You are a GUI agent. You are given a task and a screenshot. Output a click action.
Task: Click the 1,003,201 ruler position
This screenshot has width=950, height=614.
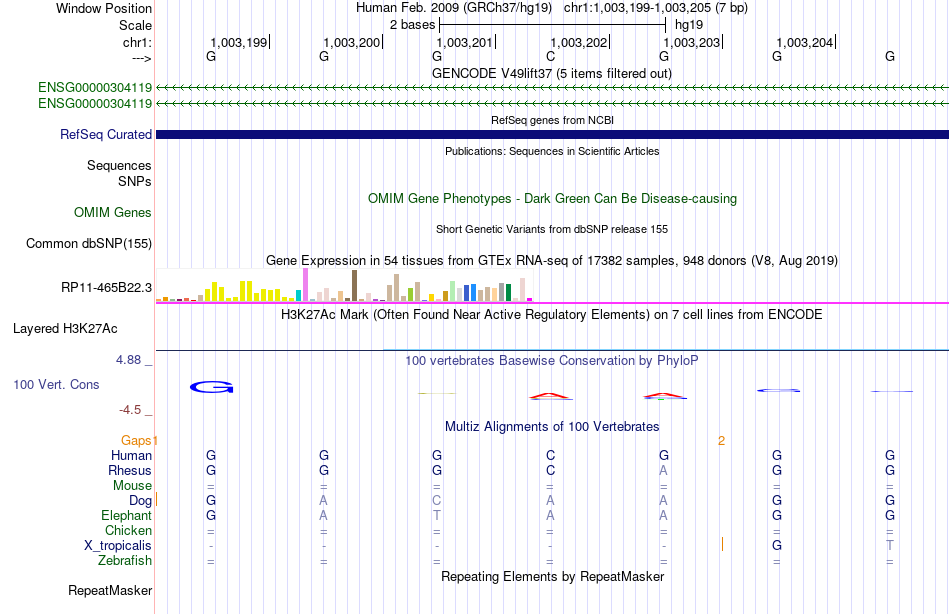coord(465,42)
